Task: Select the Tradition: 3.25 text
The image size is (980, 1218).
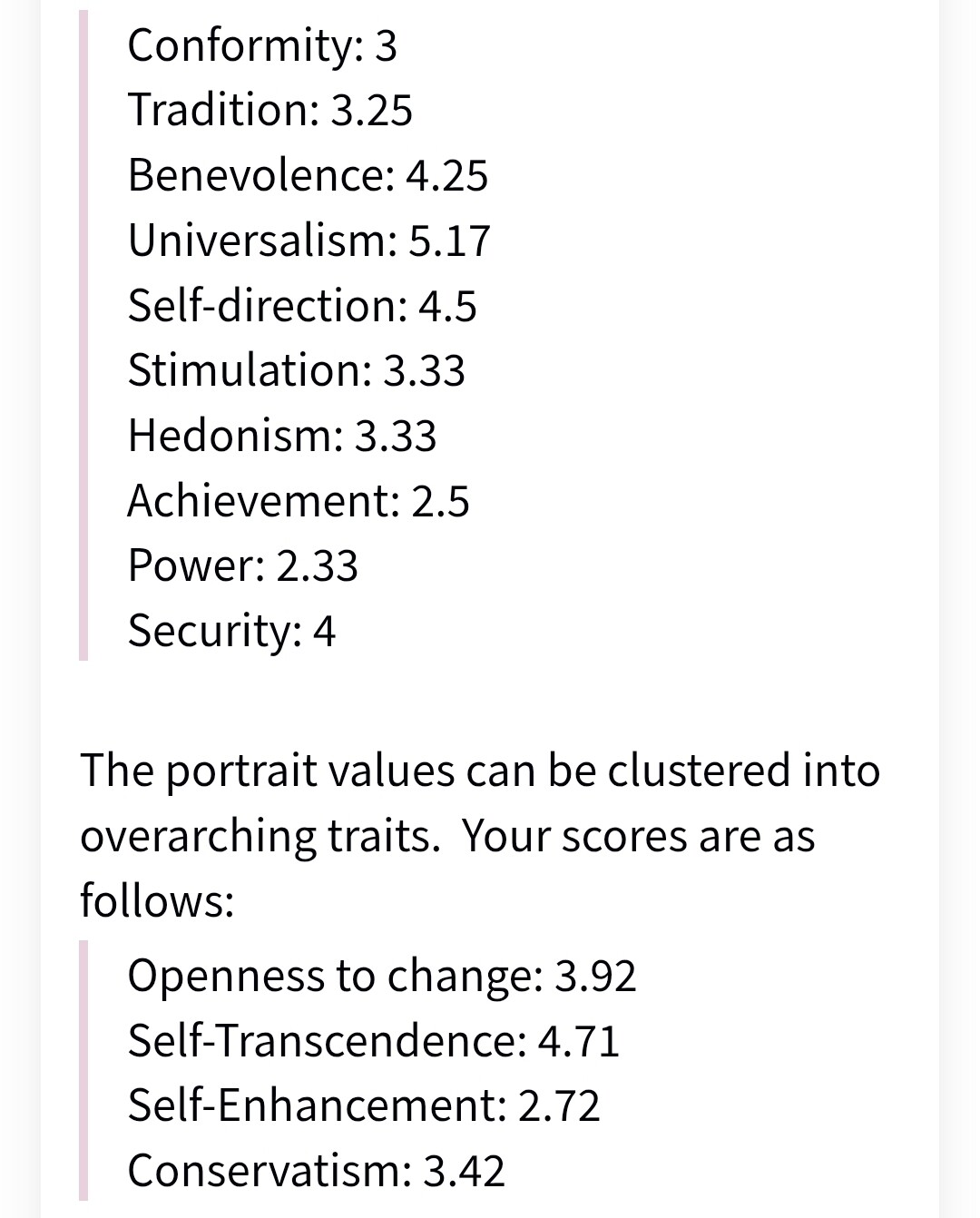Action: [x=269, y=110]
